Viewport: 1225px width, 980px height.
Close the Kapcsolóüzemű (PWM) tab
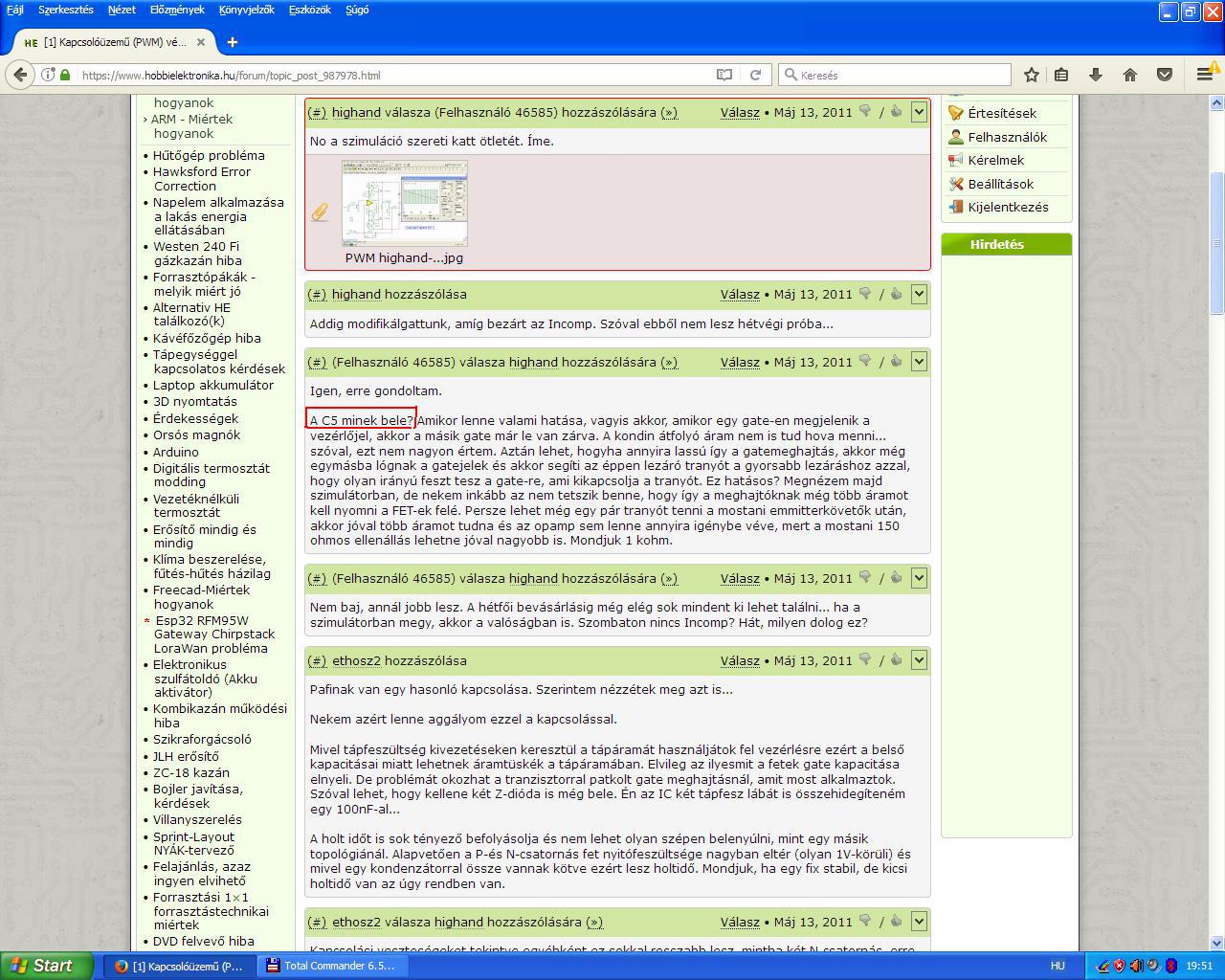202,42
